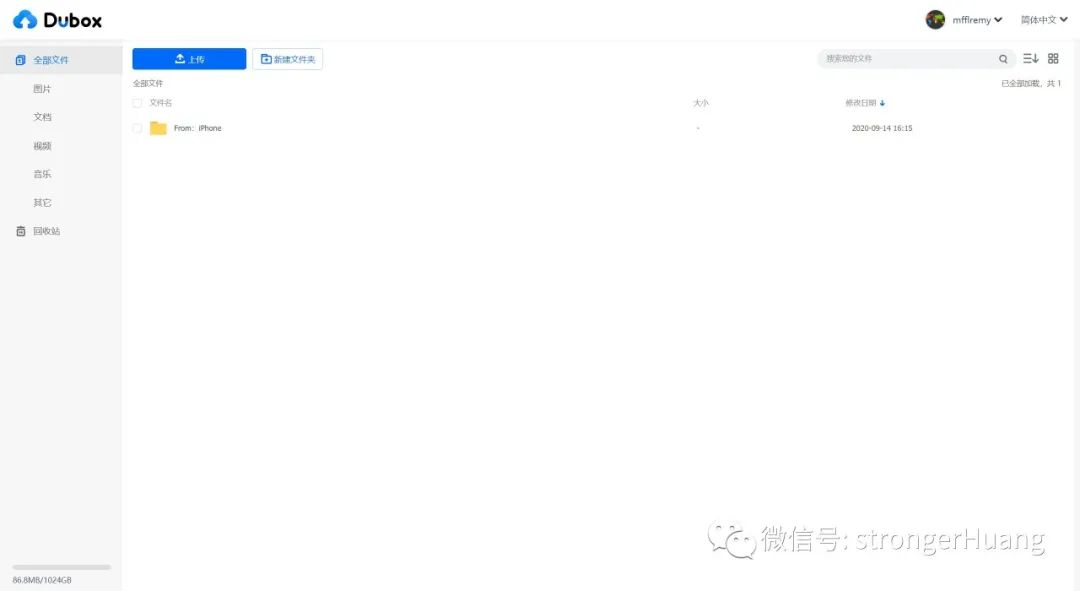This screenshot has width=1080, height=591.
Task: Open the sort order icon
Action: point(1030,58)
